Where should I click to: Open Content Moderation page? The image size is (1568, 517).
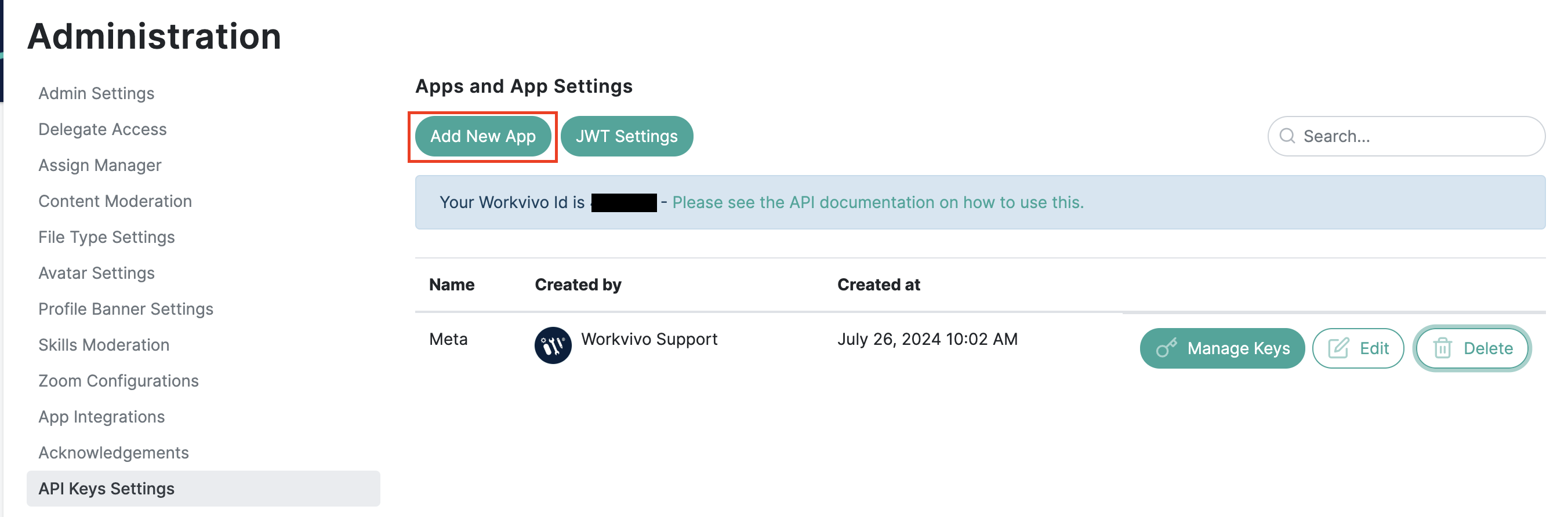click(x=115, y=201)
